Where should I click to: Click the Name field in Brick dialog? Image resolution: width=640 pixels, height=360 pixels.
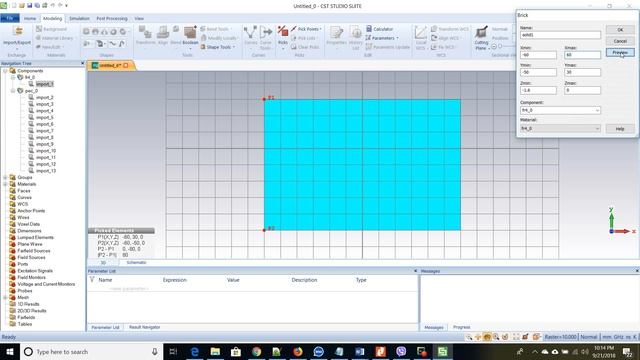tap(560, 35)
